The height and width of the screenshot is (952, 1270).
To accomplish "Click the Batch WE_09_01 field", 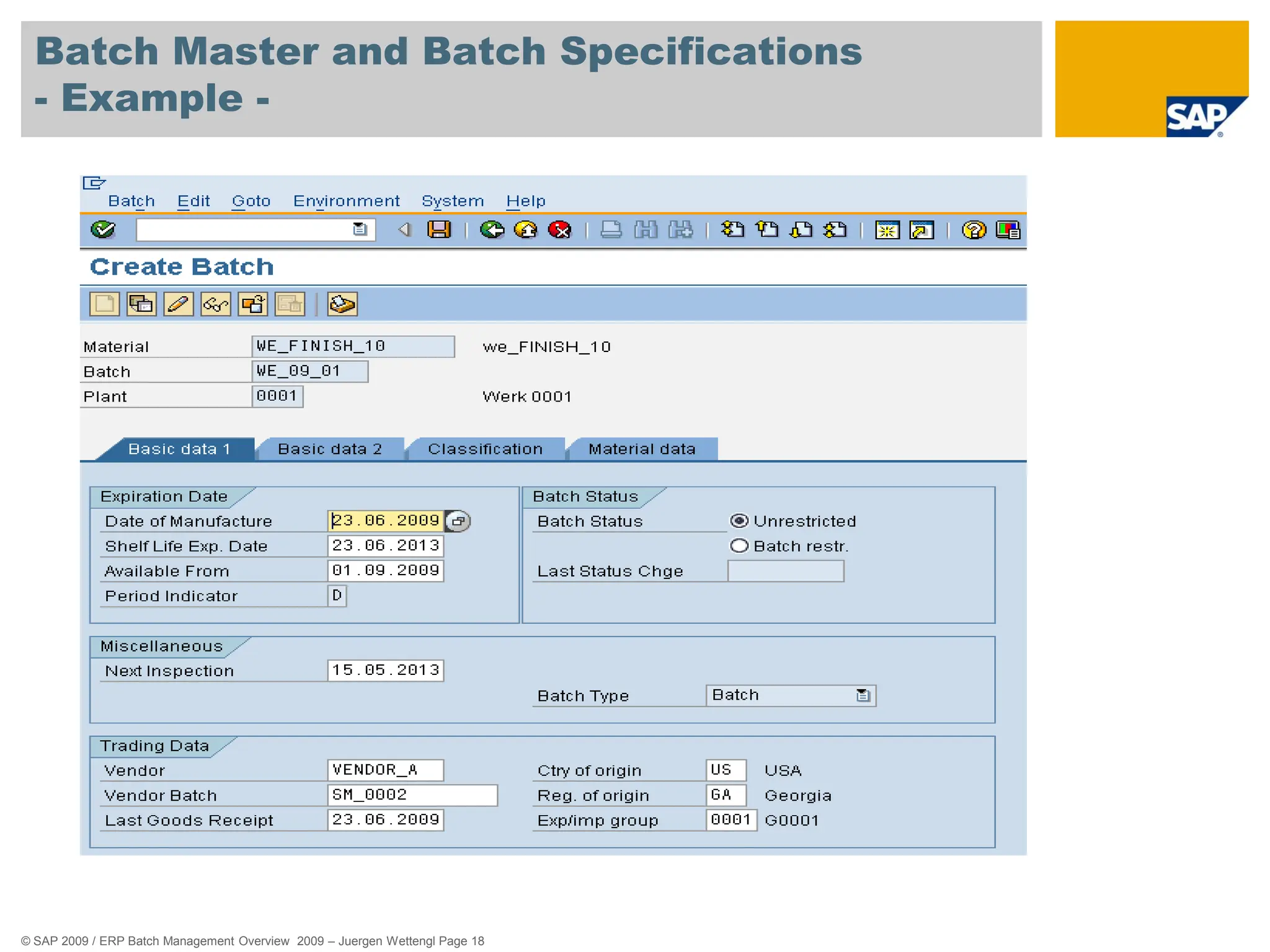I will point(310,371).
